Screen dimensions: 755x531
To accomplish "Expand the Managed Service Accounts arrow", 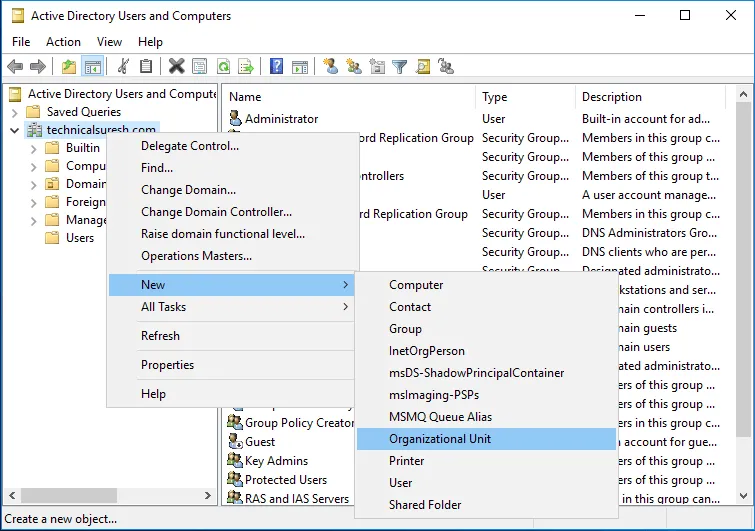I will (x=33, y=221).
